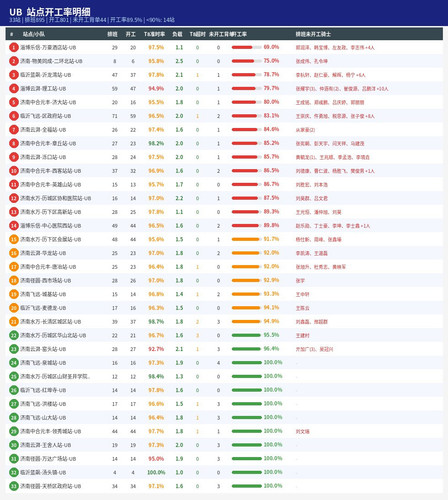Viewport: 448px width, 500px height.
Task: Select the red rank 8 badge
Action: (14, 143)
